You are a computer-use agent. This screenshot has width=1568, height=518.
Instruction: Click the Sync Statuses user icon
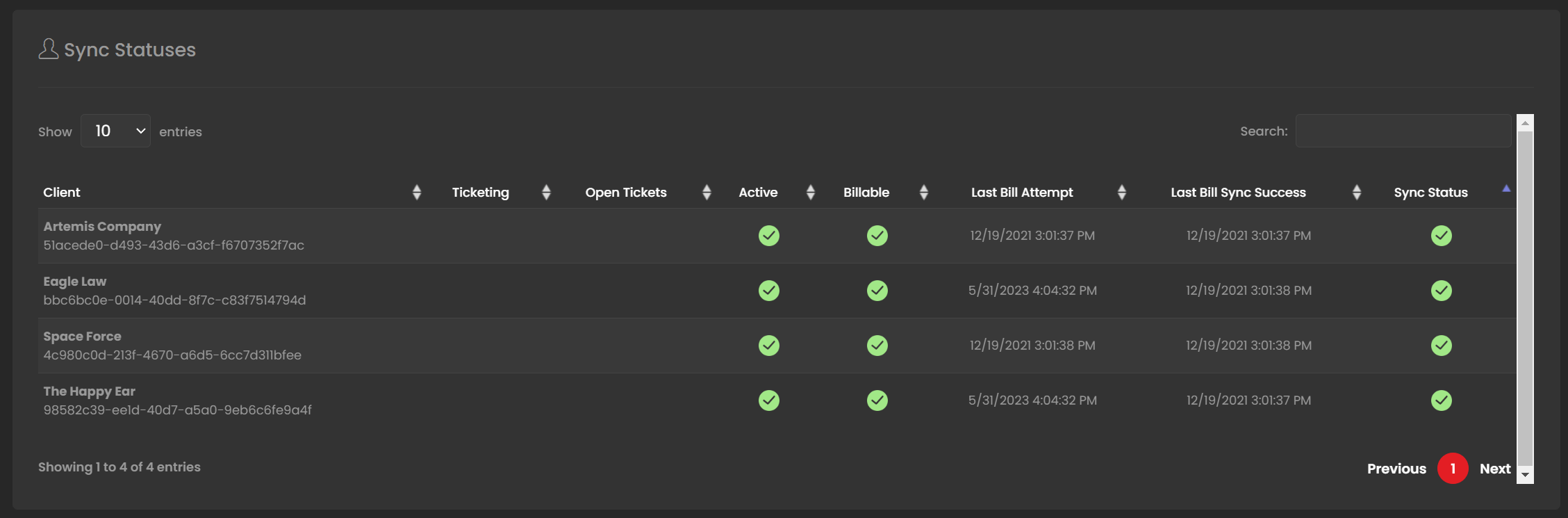[48, 49]
